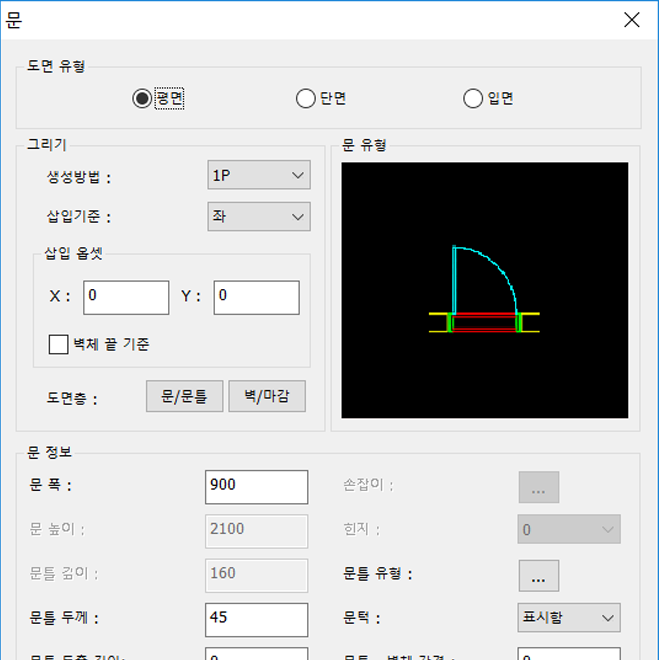The image size is (659, 660).
Task: Click the Y offset input field
Action: pos(257,298)
